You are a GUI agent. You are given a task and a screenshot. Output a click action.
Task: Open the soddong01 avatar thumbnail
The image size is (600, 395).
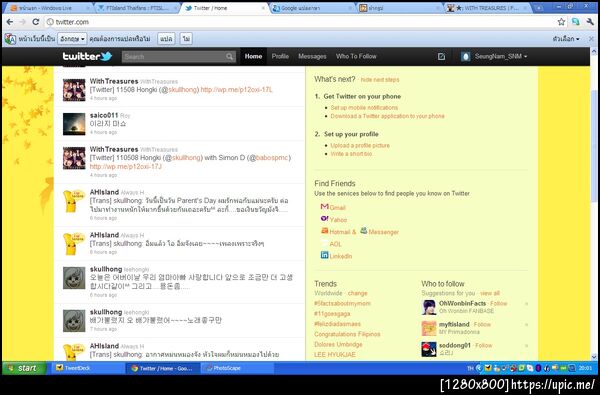pyautogui.click(x=429, y=349)
